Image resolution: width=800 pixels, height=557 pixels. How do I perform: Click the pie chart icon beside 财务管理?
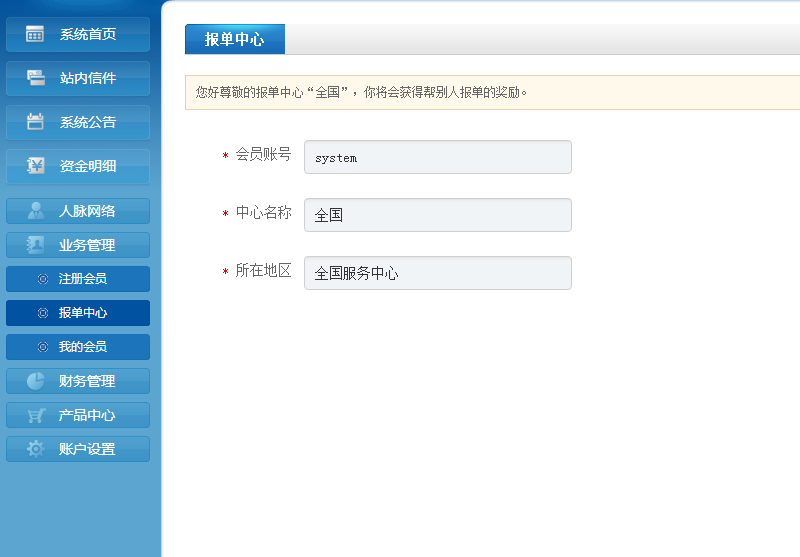click(35, 381)
